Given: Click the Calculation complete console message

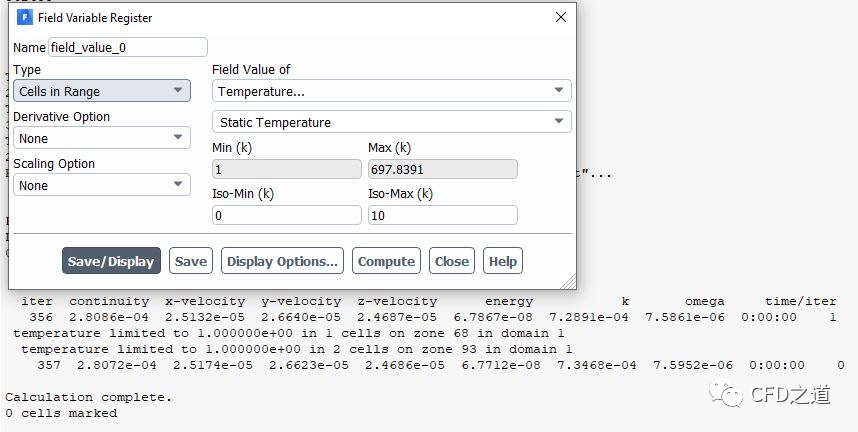Looking at the screenshot, I should tap(89, 397).
